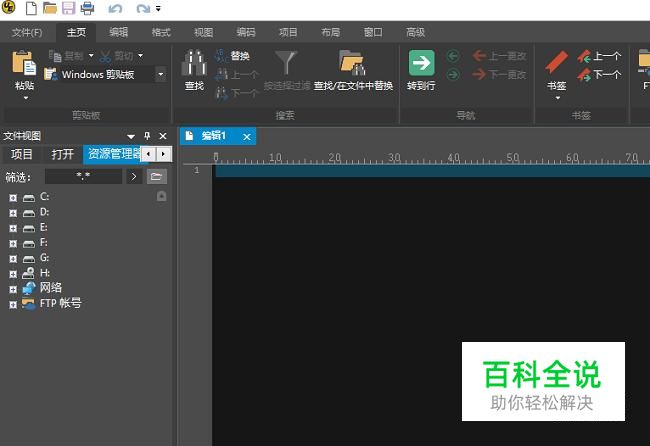Click the Paste (粘贴) clipboard icon
The height and width of the screenshot is (446, 650).
[x=24, y=65]
